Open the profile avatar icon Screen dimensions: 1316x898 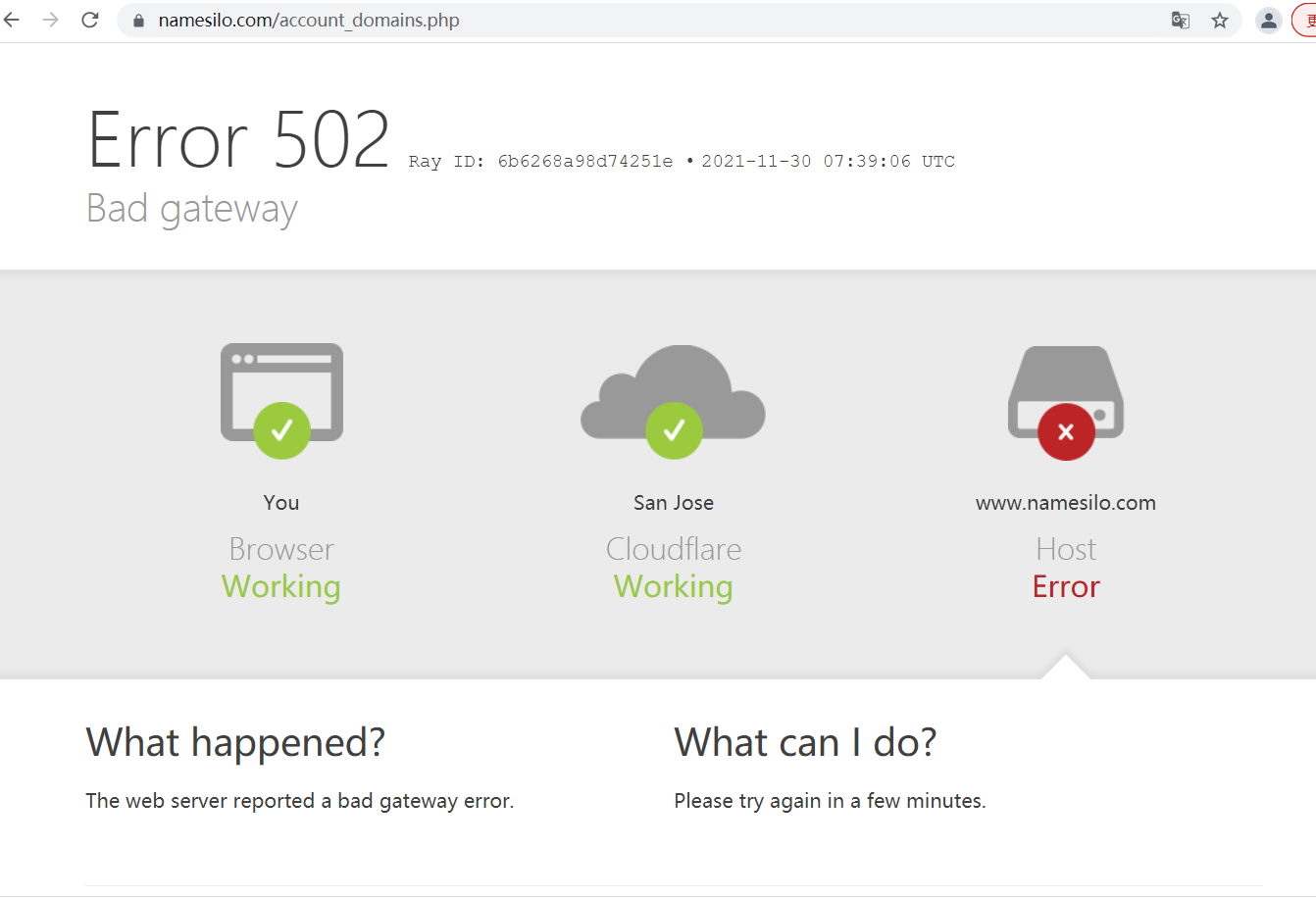click(1269, 20)
